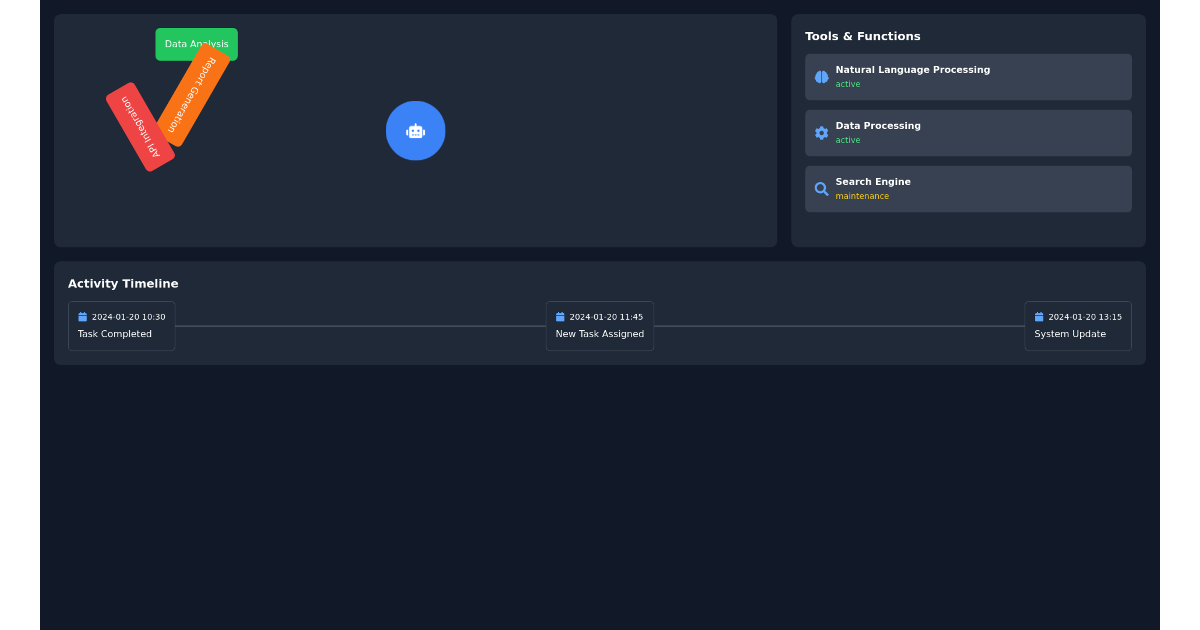This screenshot has width=1200, height=630.
Task: Click the Data Processing gear icon
Action: point(821,132)
